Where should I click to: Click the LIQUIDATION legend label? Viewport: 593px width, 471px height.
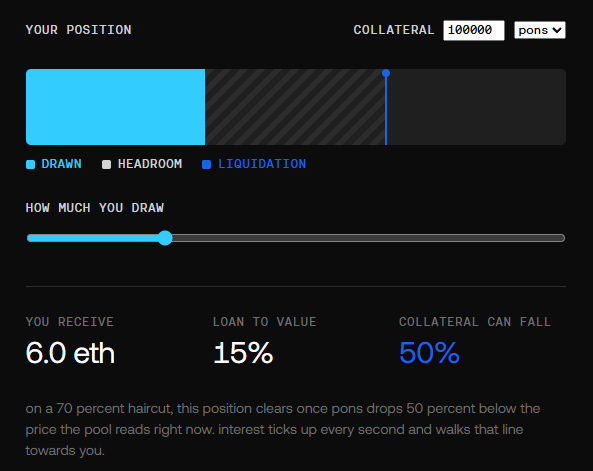tap(262, 164)
